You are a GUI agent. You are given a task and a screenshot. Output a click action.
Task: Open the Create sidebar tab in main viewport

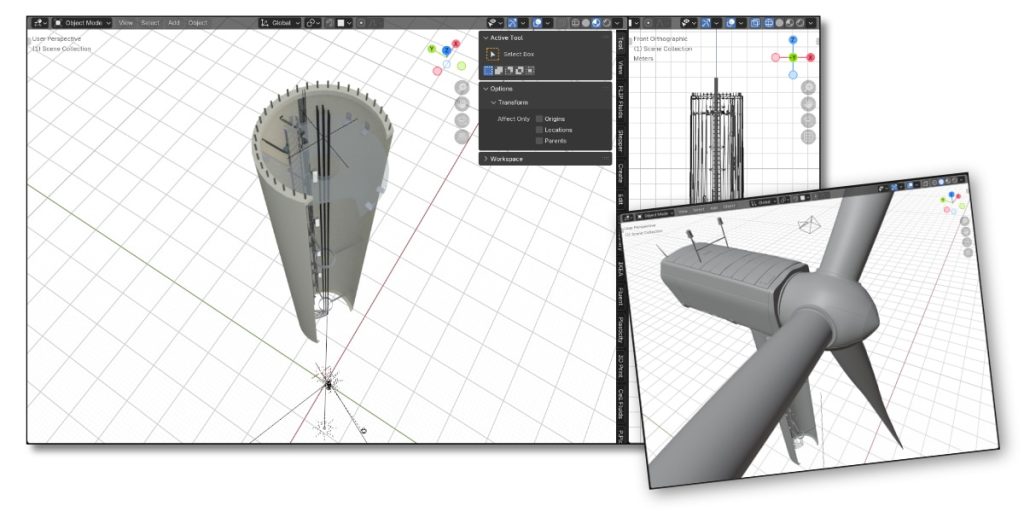(620, 173)
